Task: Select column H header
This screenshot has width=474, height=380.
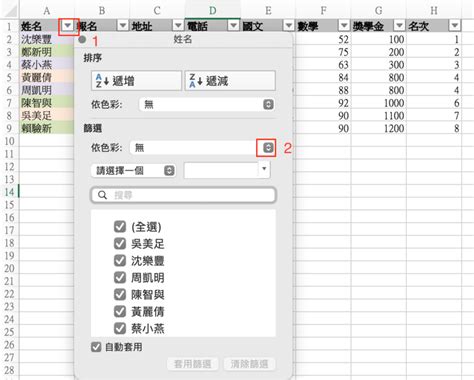Action: coord(434,11)
